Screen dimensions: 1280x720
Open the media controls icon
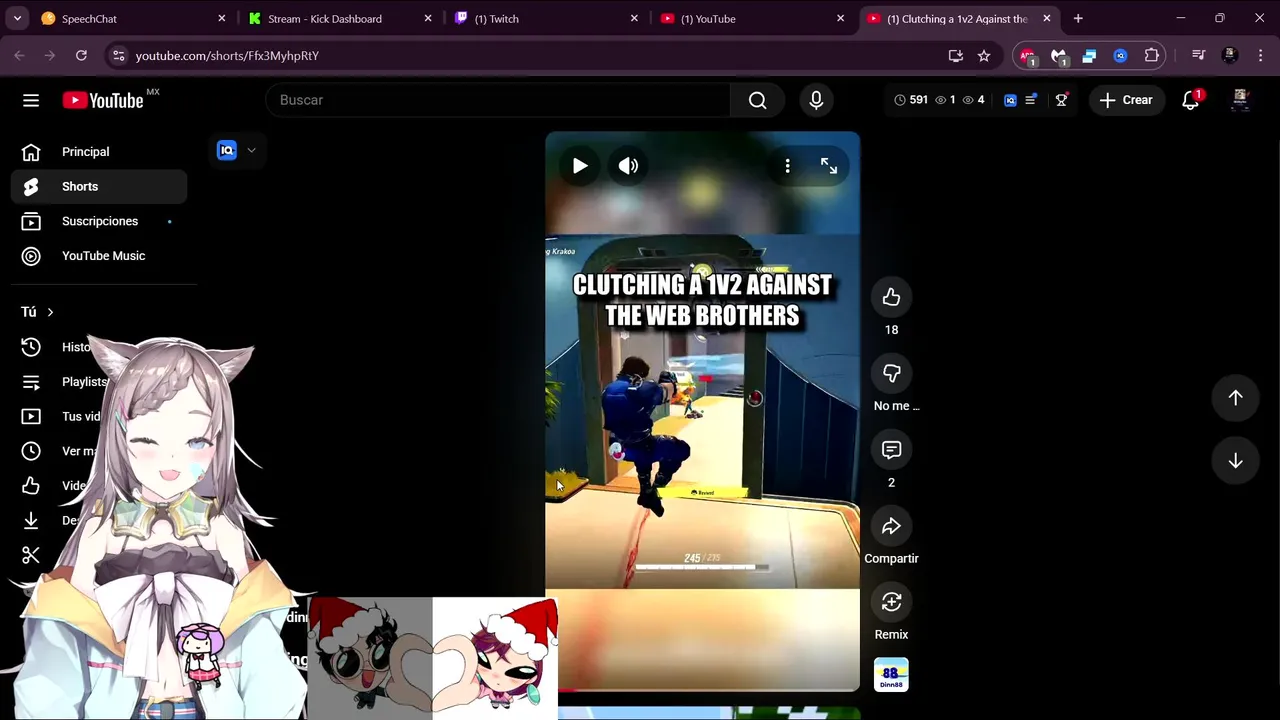pyautogui.click(x=1198, y=56)
